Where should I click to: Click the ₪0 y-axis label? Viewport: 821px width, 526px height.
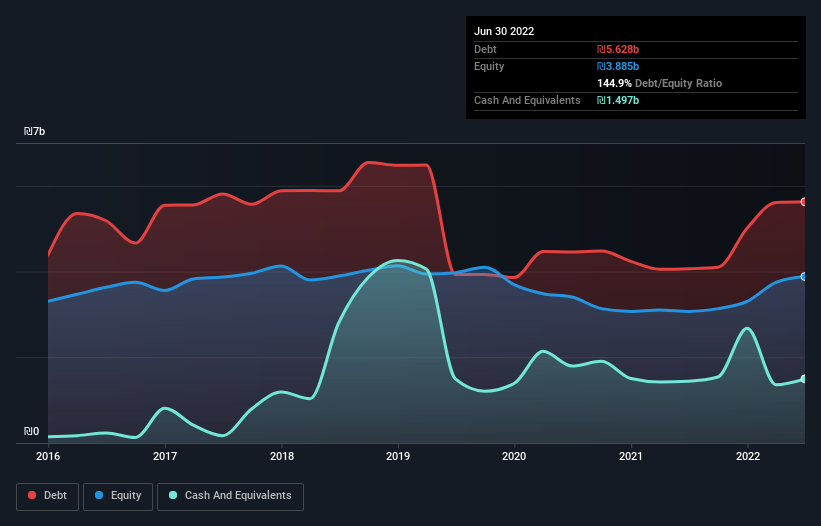pos(31,431)
